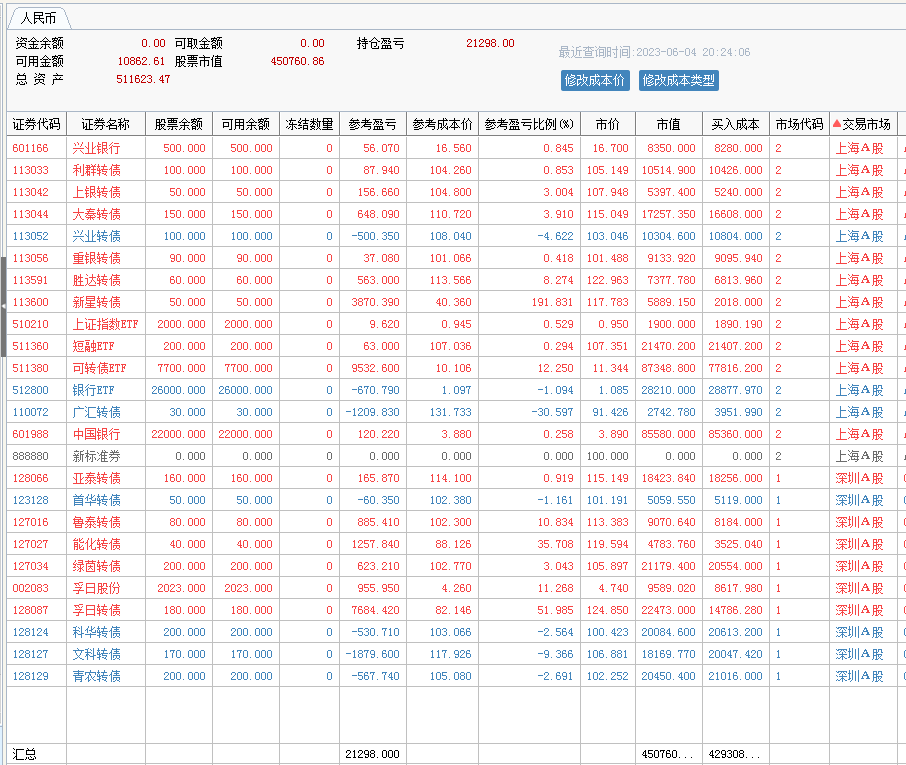Select the 青农转债 row name
This screenshot has width=906, height=765.
[x=96, y=676]
